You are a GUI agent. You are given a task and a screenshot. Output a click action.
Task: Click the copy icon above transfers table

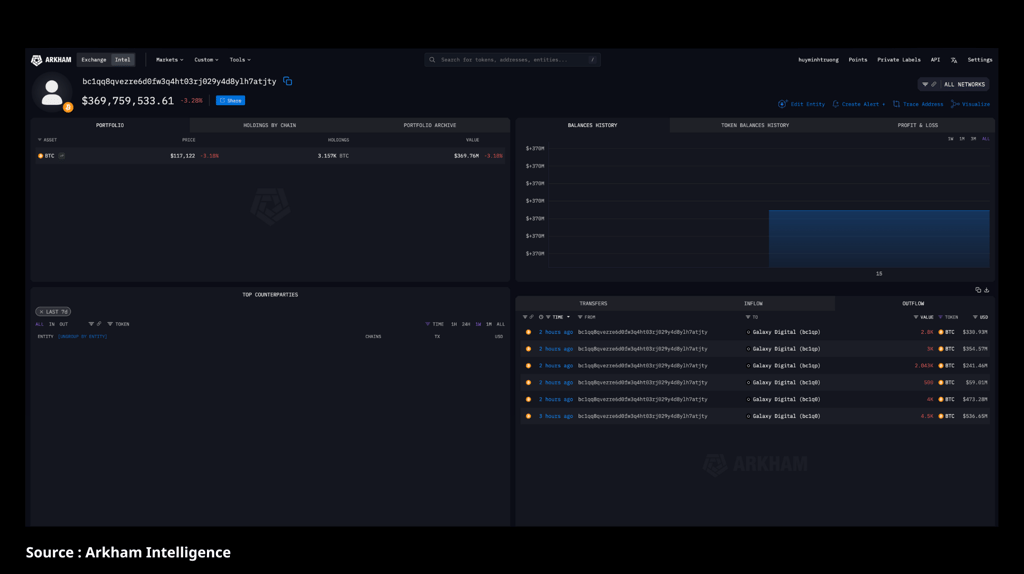978,290
